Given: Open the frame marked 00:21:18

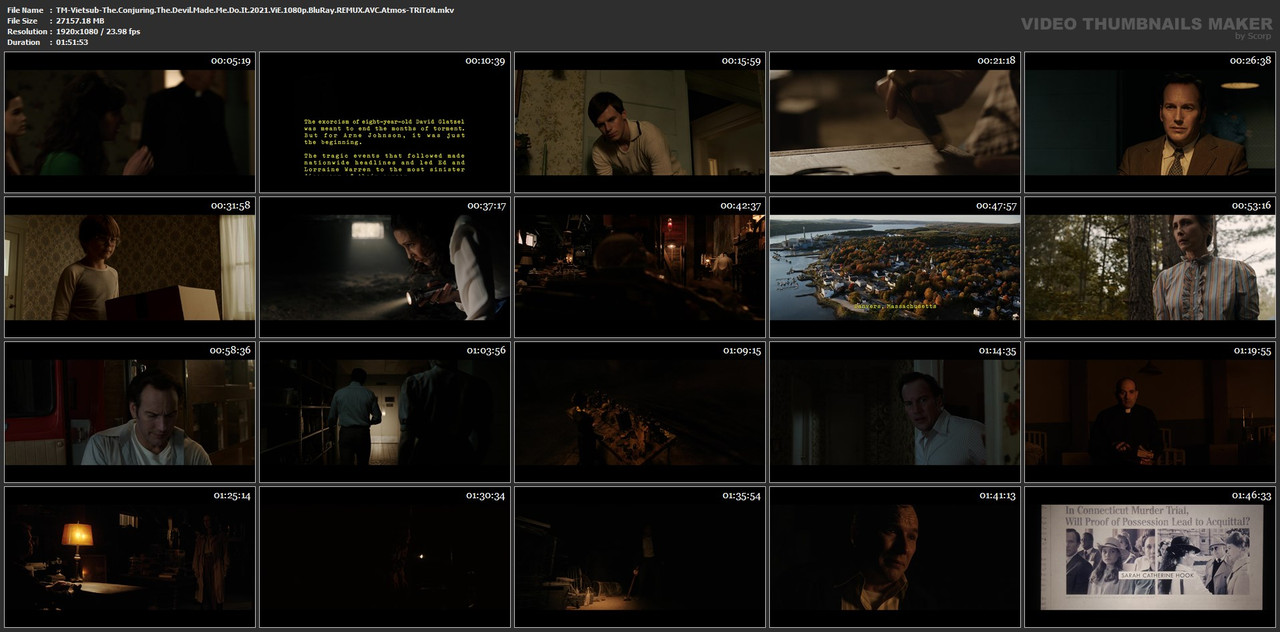Looking at the screenshot, I should pyautogui.click(x=895, y=122).
